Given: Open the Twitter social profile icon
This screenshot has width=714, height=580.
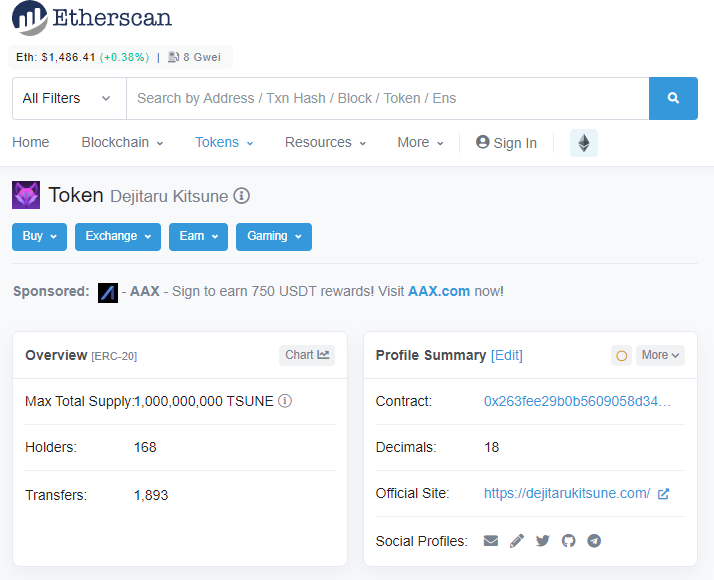Looking at the screenshot, I should [542, 541].
